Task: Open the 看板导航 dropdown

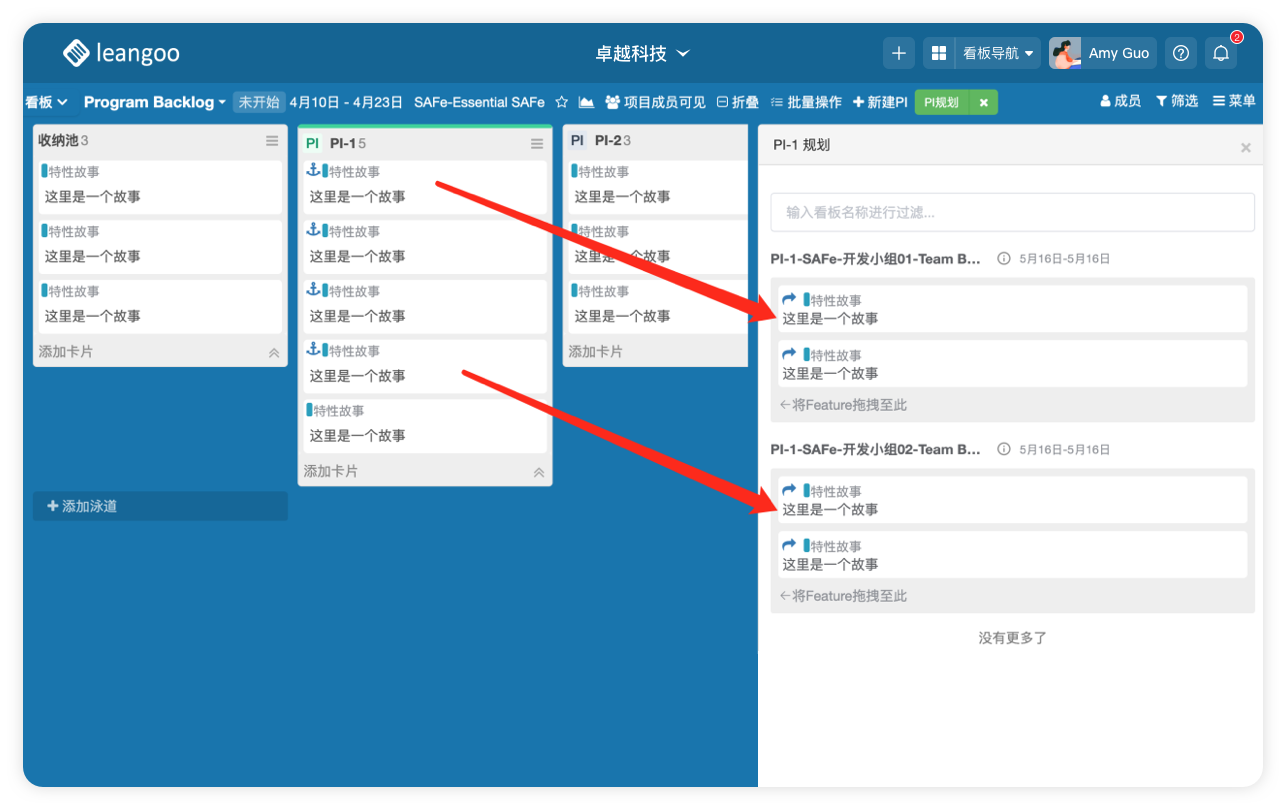Action: 997,54
